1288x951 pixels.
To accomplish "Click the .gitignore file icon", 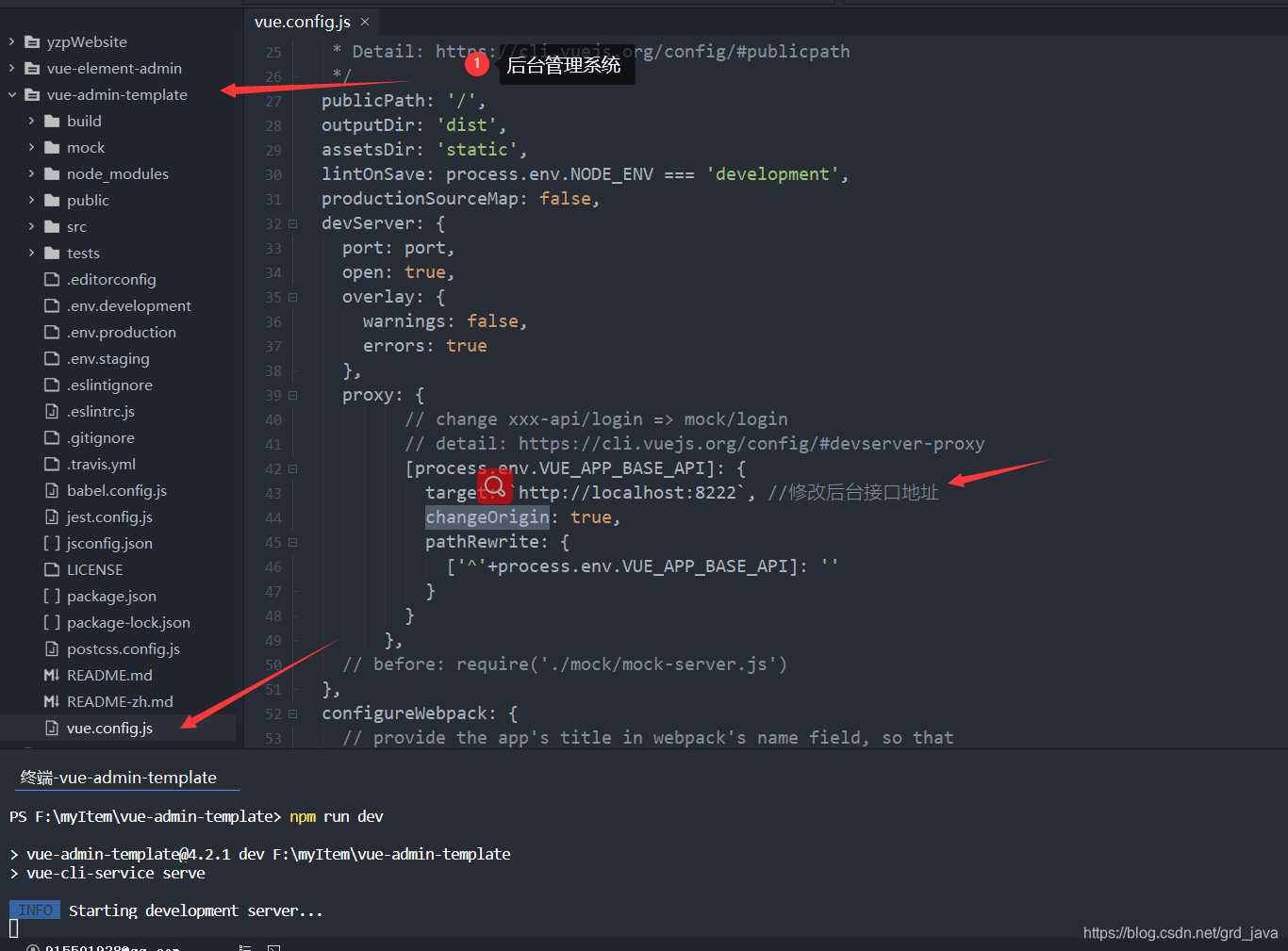I will tap(52, 438).
